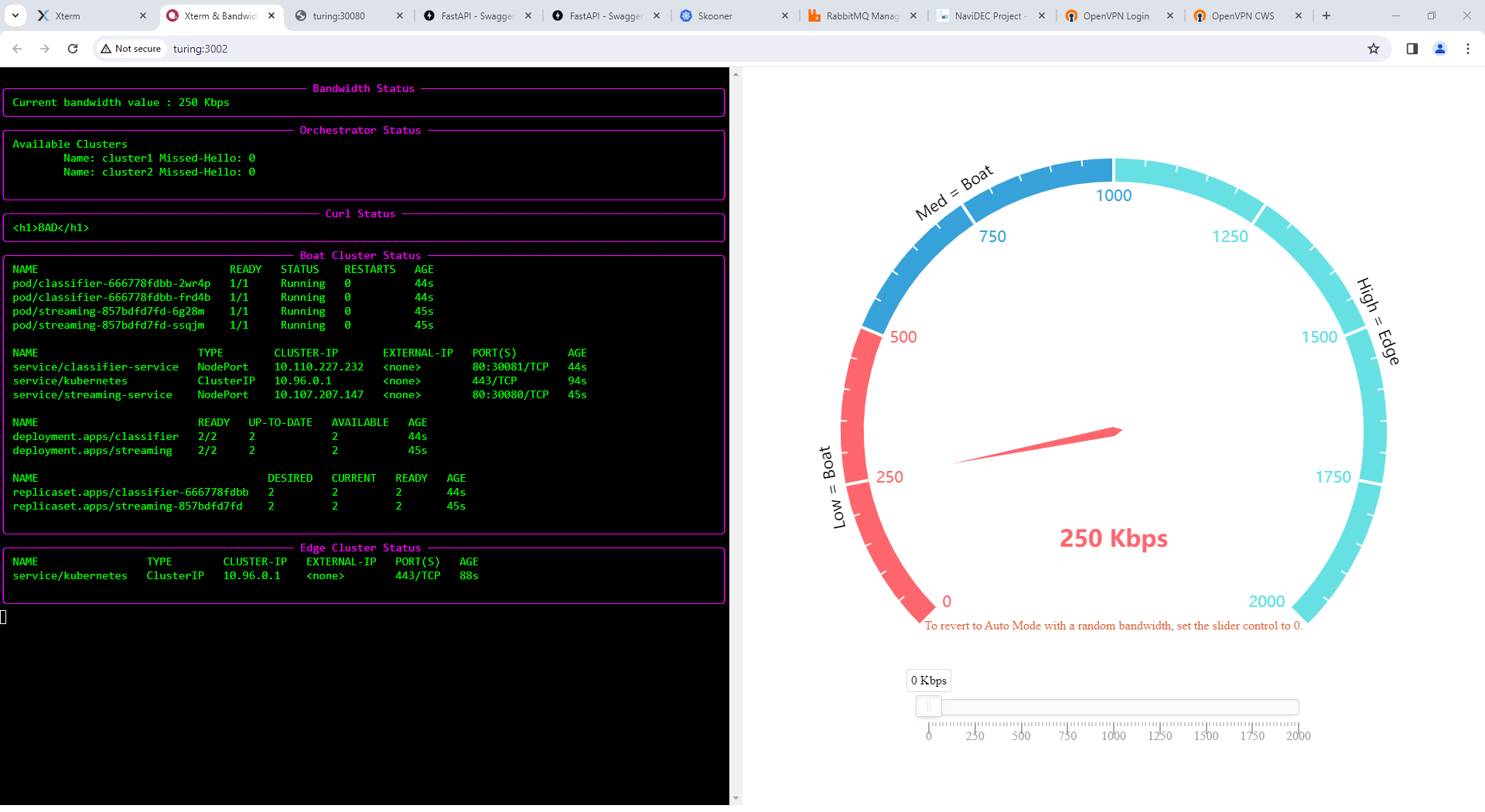Click the 'Edge Cluster Status' panel title
Image resolution: width=1485 pixels, height=812 pixels.
click(360, 548)
